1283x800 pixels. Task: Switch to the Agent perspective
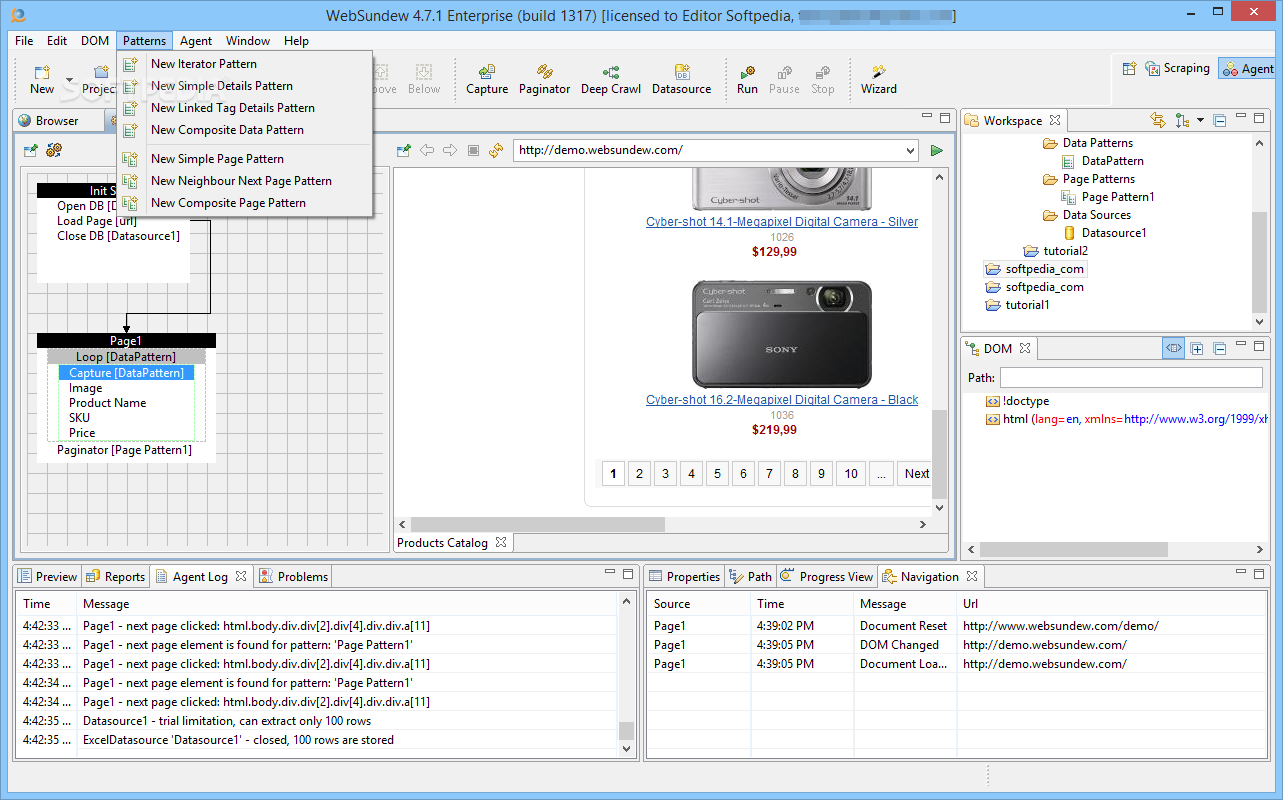pyautogui.click(x=1249, y=69)
